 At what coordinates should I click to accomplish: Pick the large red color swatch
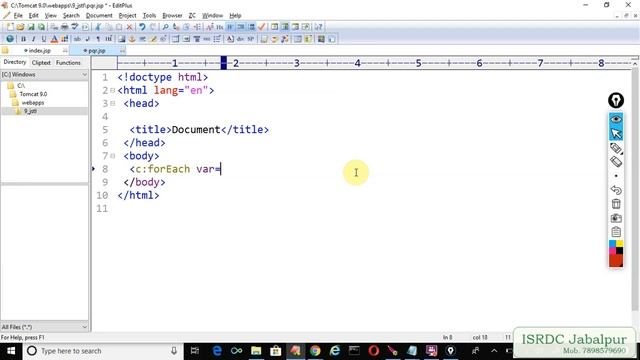(x=616, y=260)
